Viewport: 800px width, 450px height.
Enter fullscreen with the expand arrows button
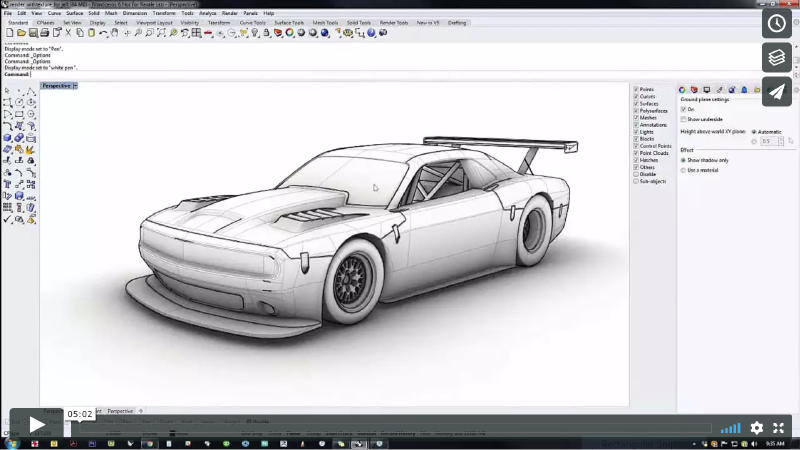pos(778,428)
